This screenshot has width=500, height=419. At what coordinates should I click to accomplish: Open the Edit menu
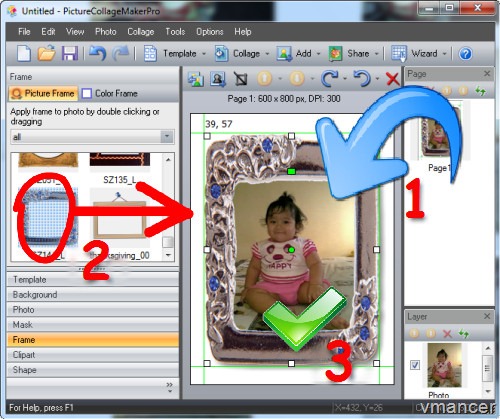(x=48, y=32)
